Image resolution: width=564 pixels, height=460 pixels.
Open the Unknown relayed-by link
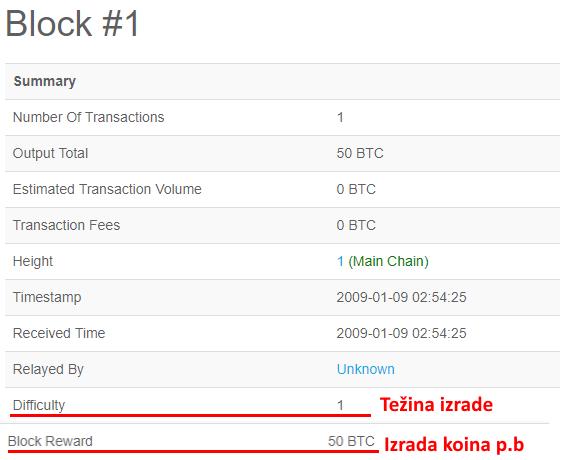coord(365,369)
